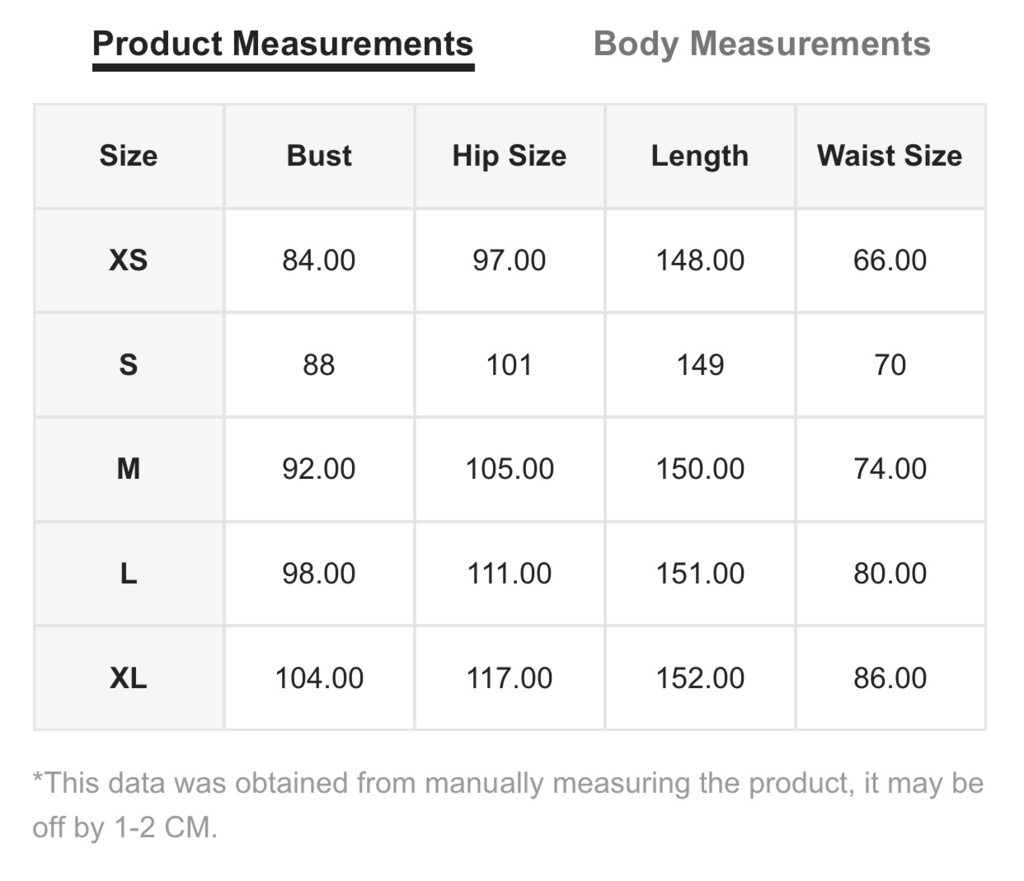Click the XL bust value 104.00
This screenshot has height=881, width=1024.
(x=319, y=678)
